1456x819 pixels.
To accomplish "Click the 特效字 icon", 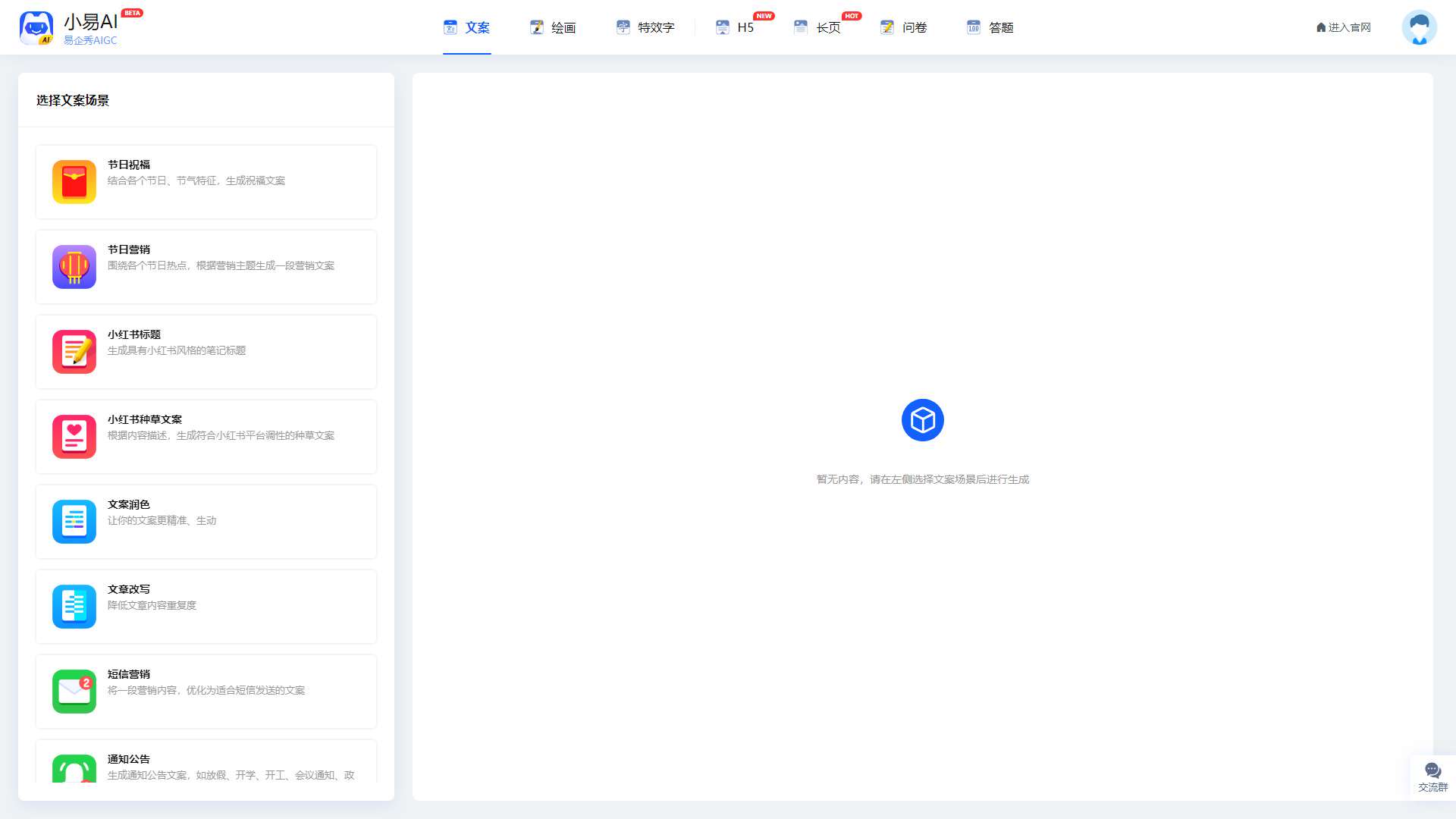I will 623,27.
